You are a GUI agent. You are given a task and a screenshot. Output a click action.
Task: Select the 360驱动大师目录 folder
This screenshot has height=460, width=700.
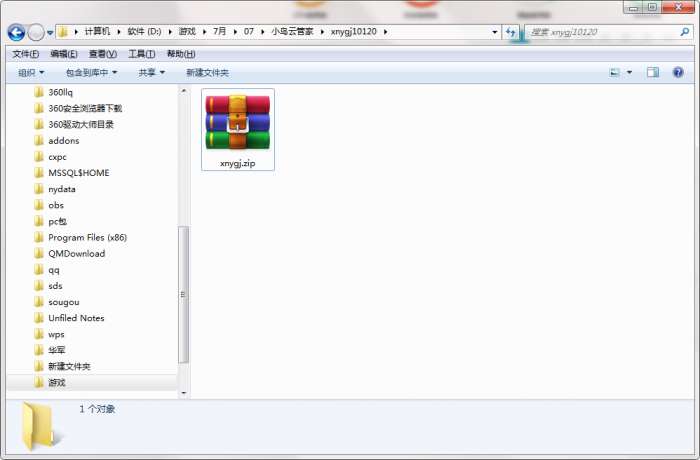point(81,125)
